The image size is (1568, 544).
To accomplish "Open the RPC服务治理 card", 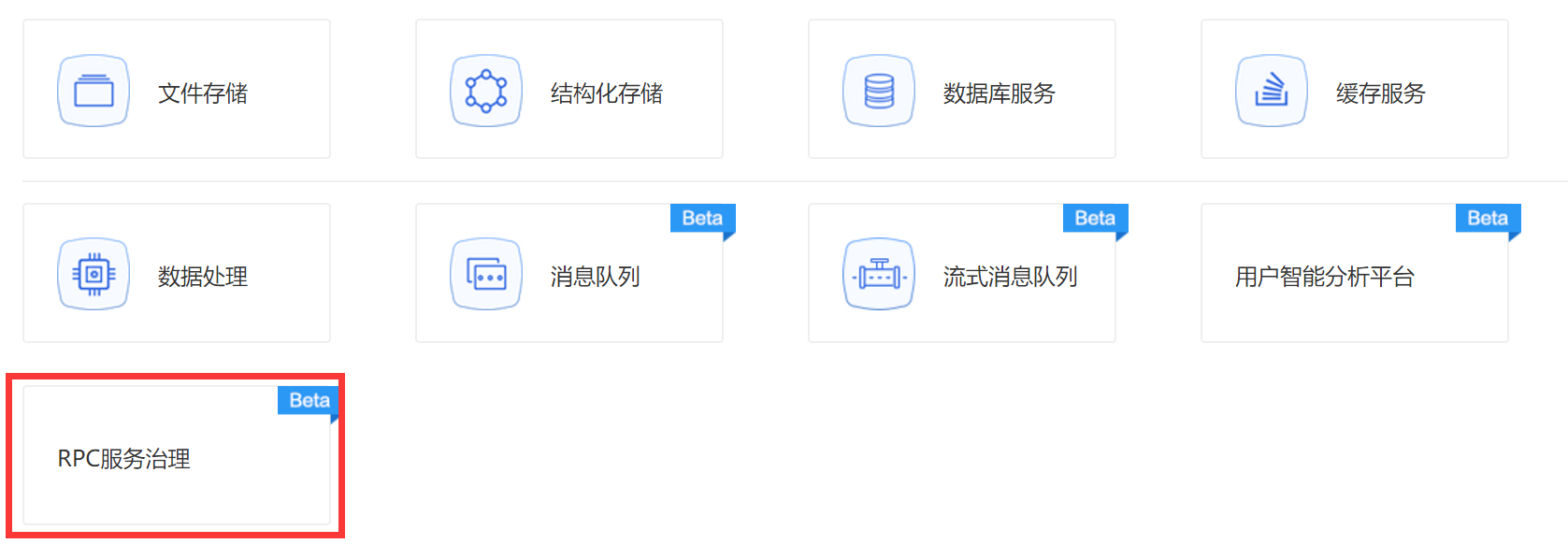I will (x=124, y=459).
